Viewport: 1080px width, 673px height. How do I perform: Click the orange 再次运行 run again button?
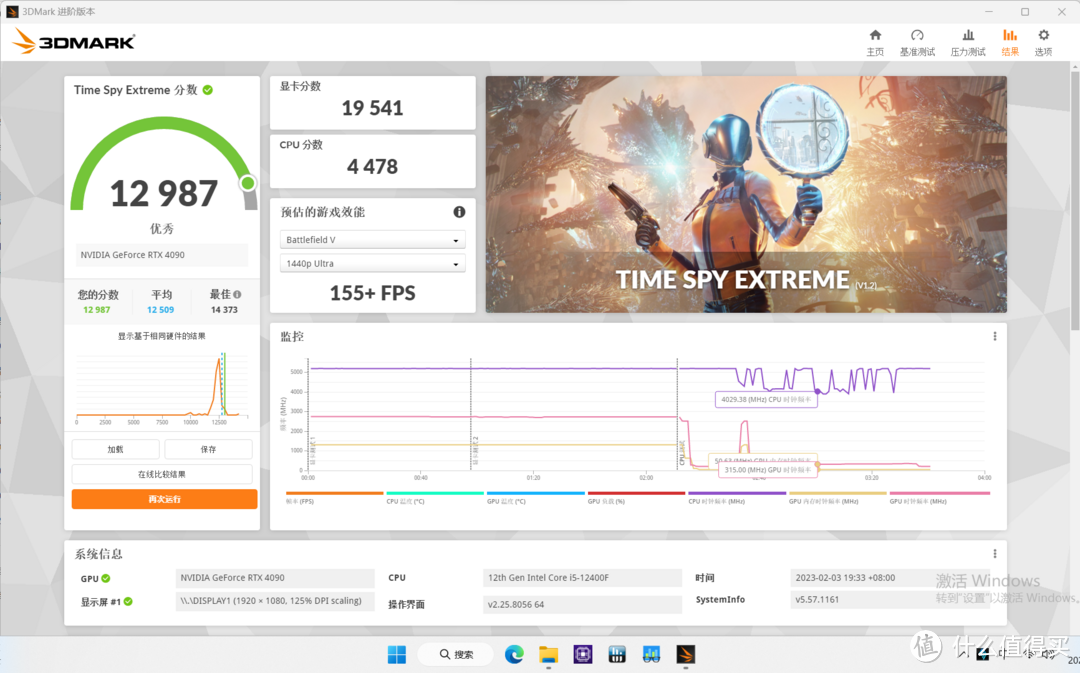[x=165, y=499]
